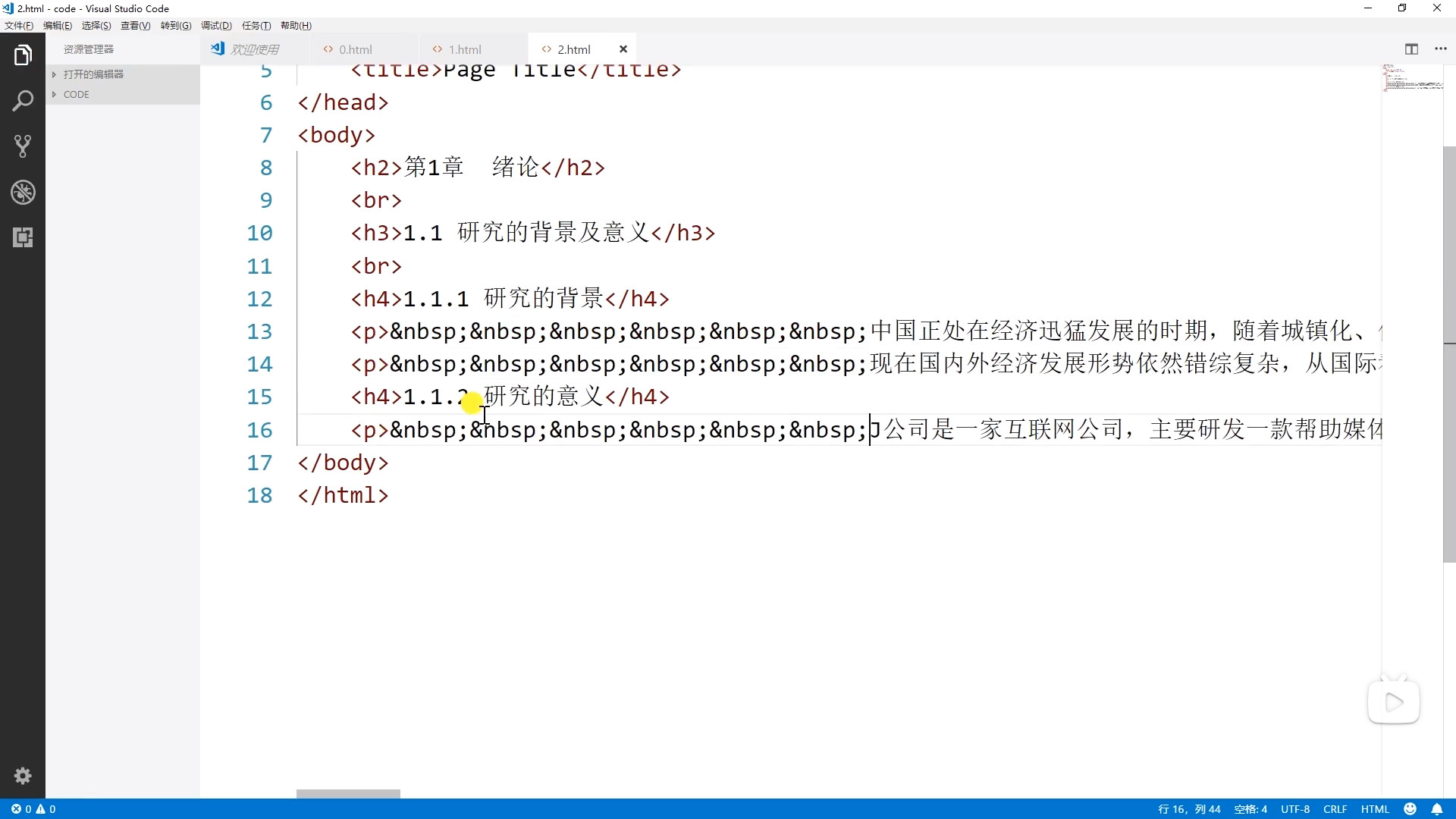Open the more actions ellipsis menu
This screenshot has width=1456, height=819.
1441,49
